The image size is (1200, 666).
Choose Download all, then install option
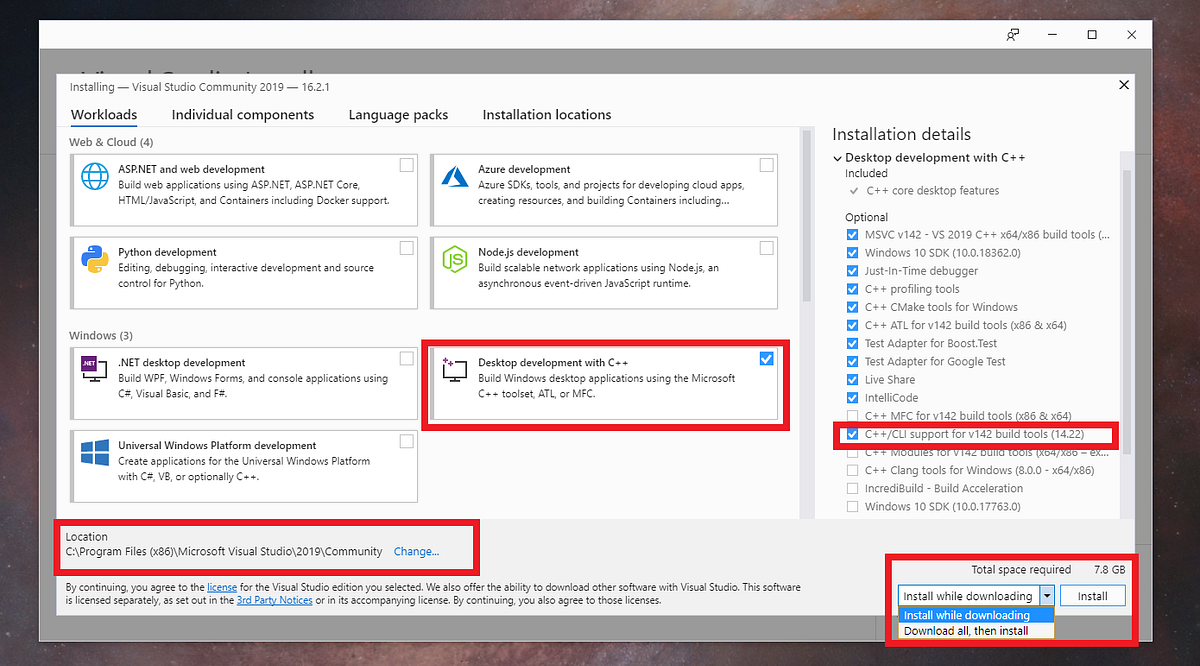click(x=977, y=631)
